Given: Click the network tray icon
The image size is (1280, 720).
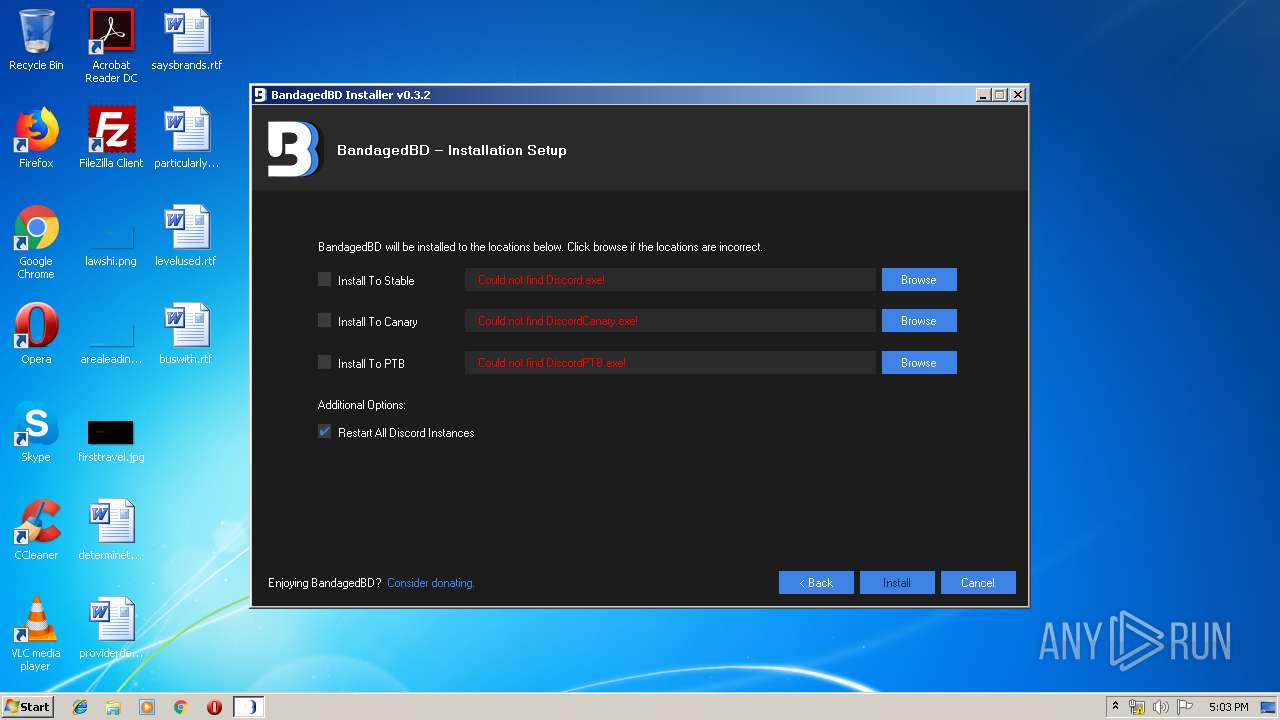Looking at the screenshot, I should 1137,707.
